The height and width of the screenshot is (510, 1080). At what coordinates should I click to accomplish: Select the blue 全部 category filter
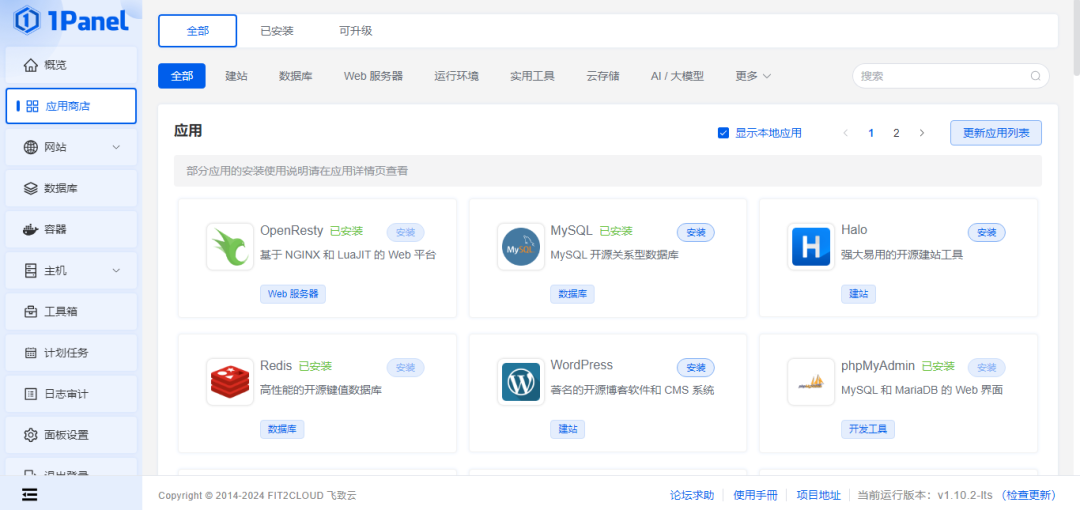pos(182,76)
